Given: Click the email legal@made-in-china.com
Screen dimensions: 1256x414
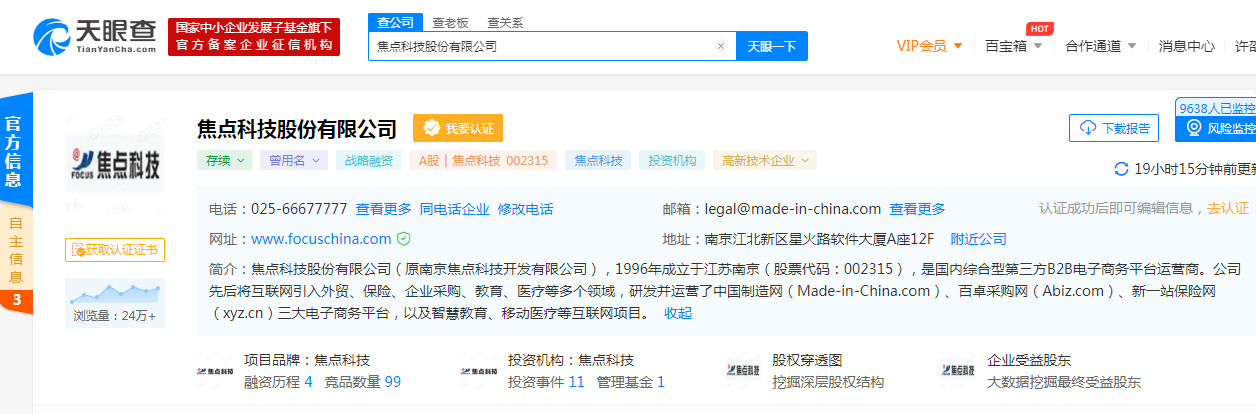Looking at the screenshot, I should (793, 209).
